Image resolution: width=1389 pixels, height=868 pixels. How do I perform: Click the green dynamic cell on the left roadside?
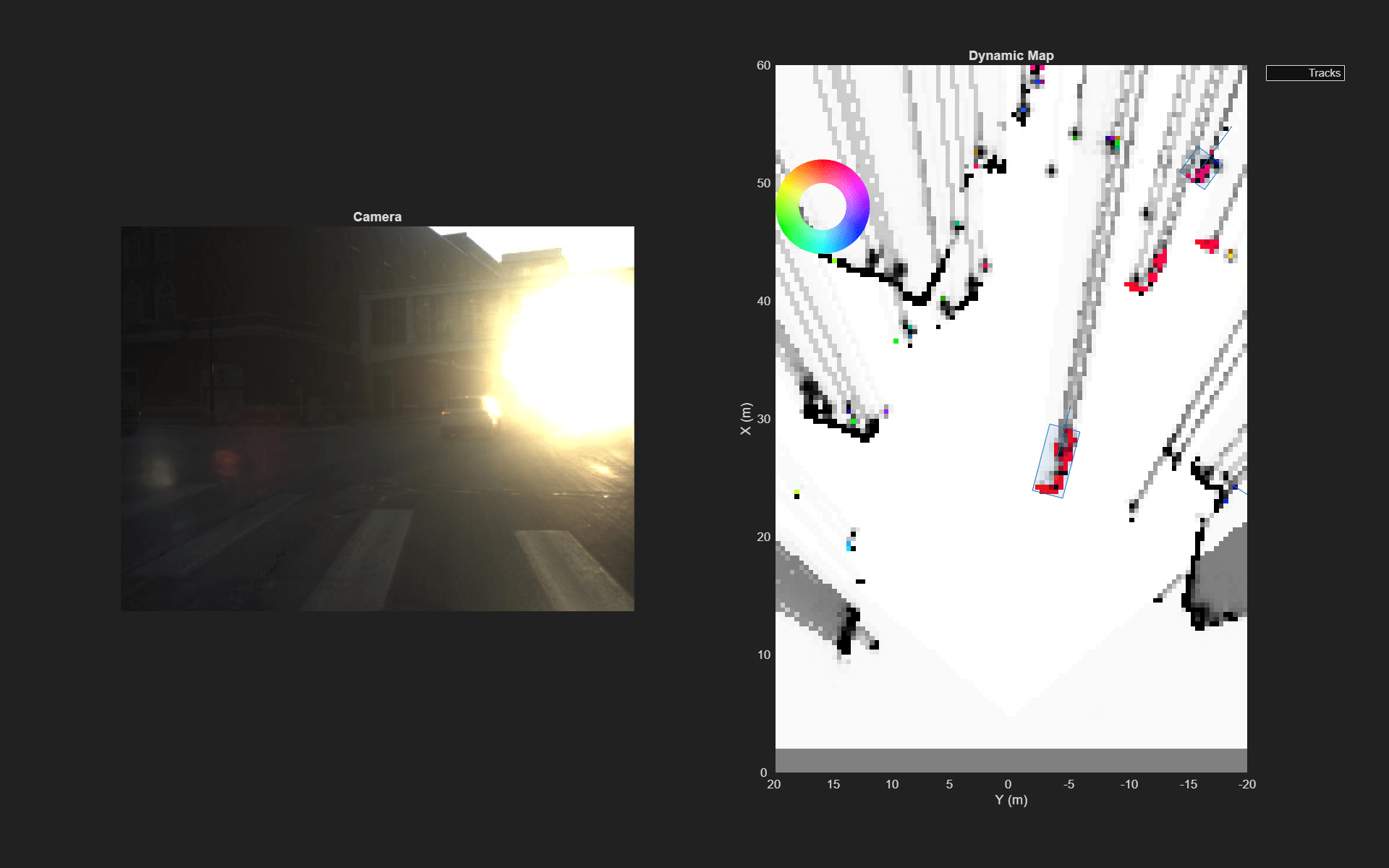896,341
